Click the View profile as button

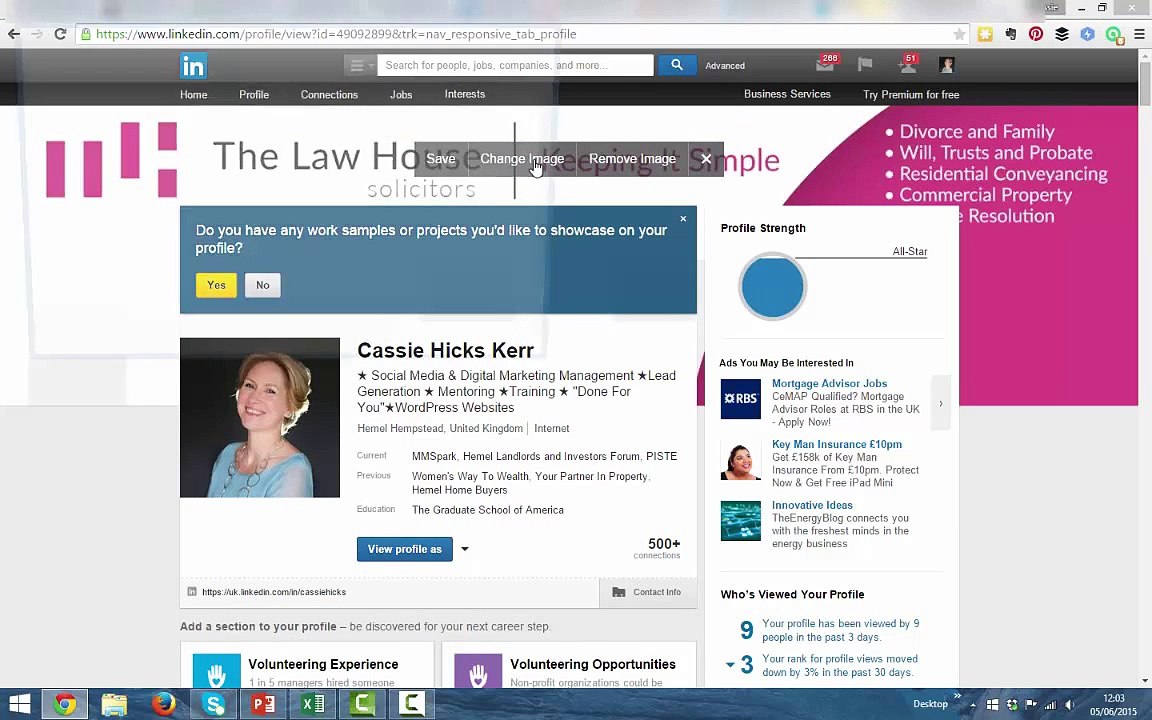[x=405, y=549]
